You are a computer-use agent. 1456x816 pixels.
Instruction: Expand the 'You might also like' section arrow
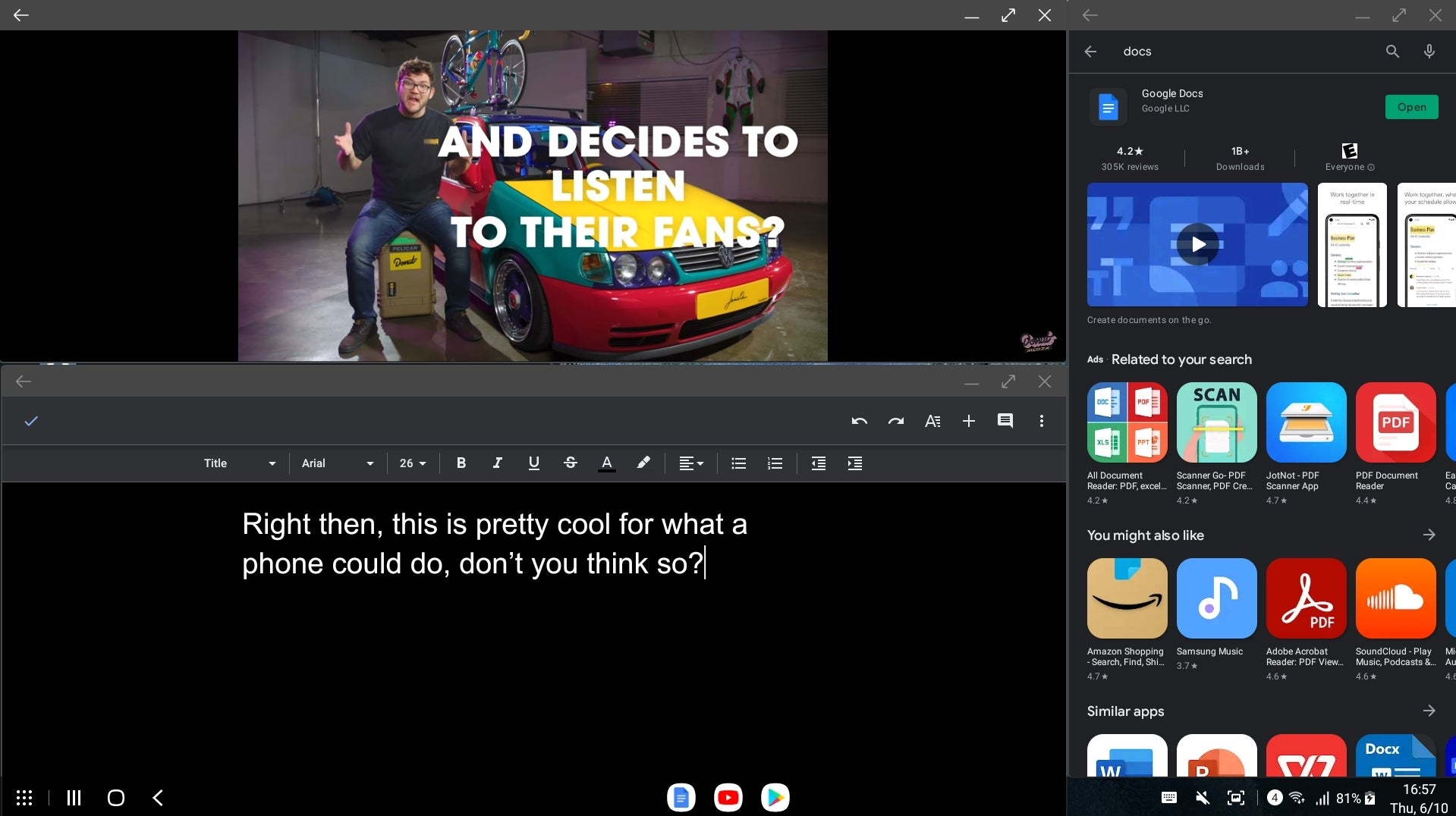[1429, 535]
